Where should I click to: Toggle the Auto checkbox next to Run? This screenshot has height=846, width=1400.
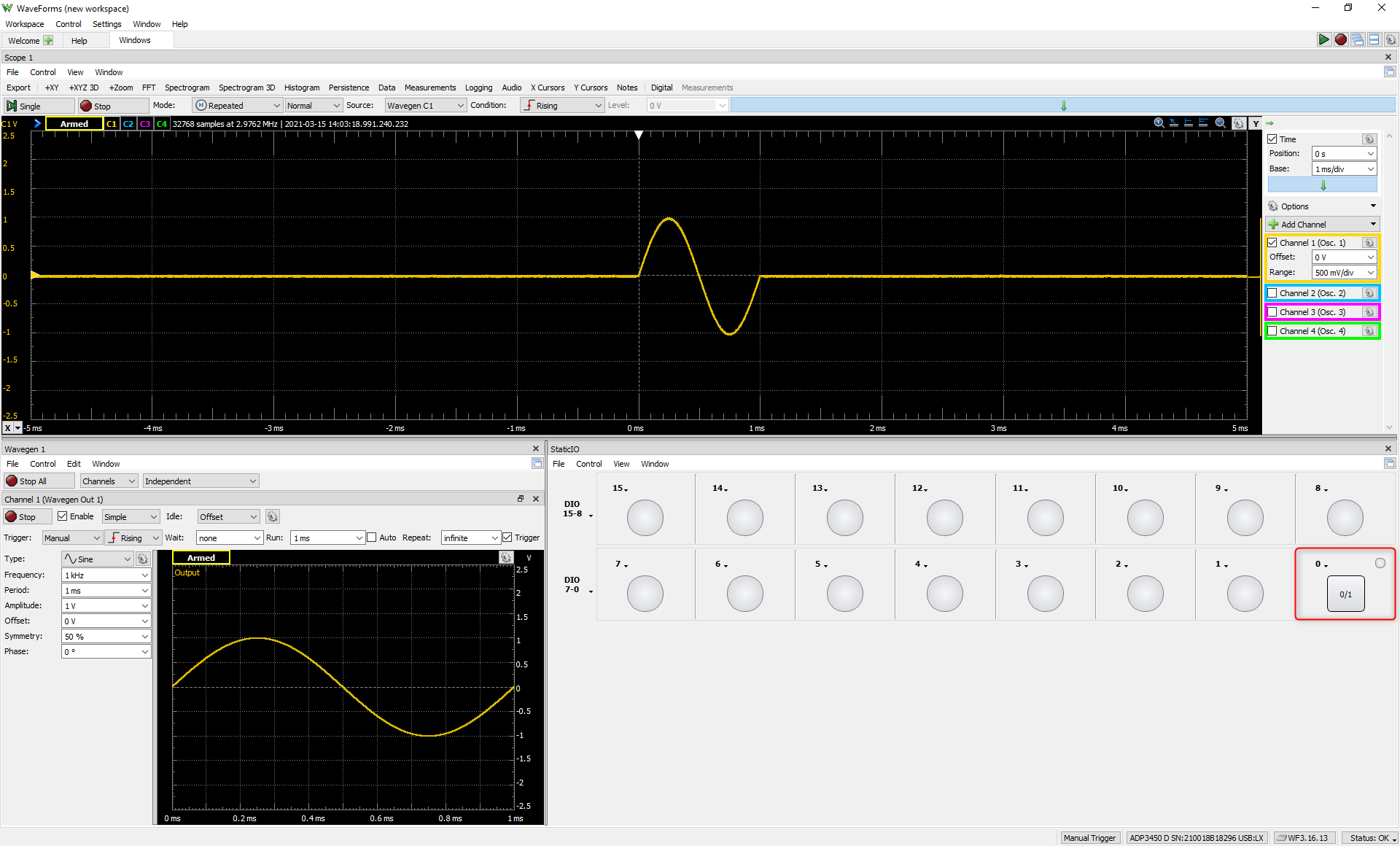[x=372, y=538]
